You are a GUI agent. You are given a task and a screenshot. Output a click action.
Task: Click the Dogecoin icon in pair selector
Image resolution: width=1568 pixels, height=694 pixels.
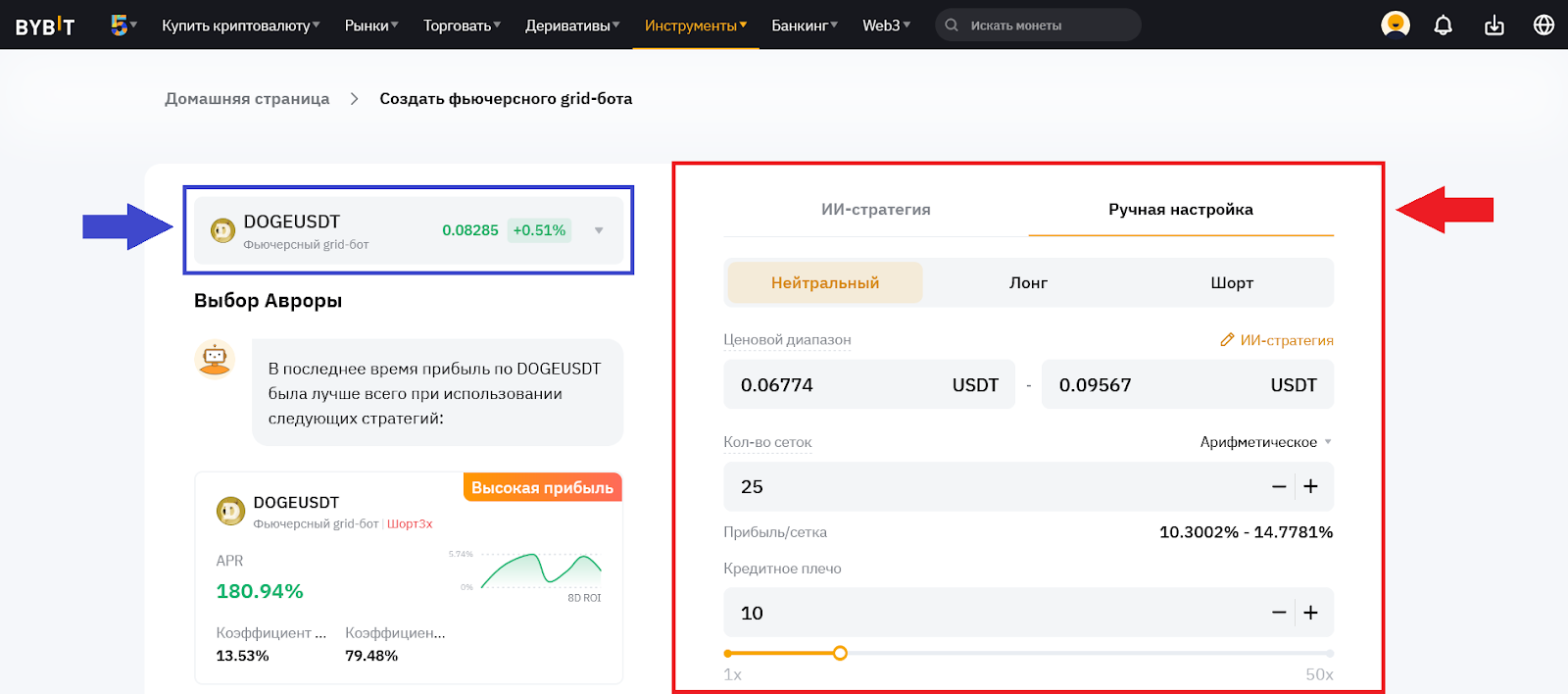223,230
